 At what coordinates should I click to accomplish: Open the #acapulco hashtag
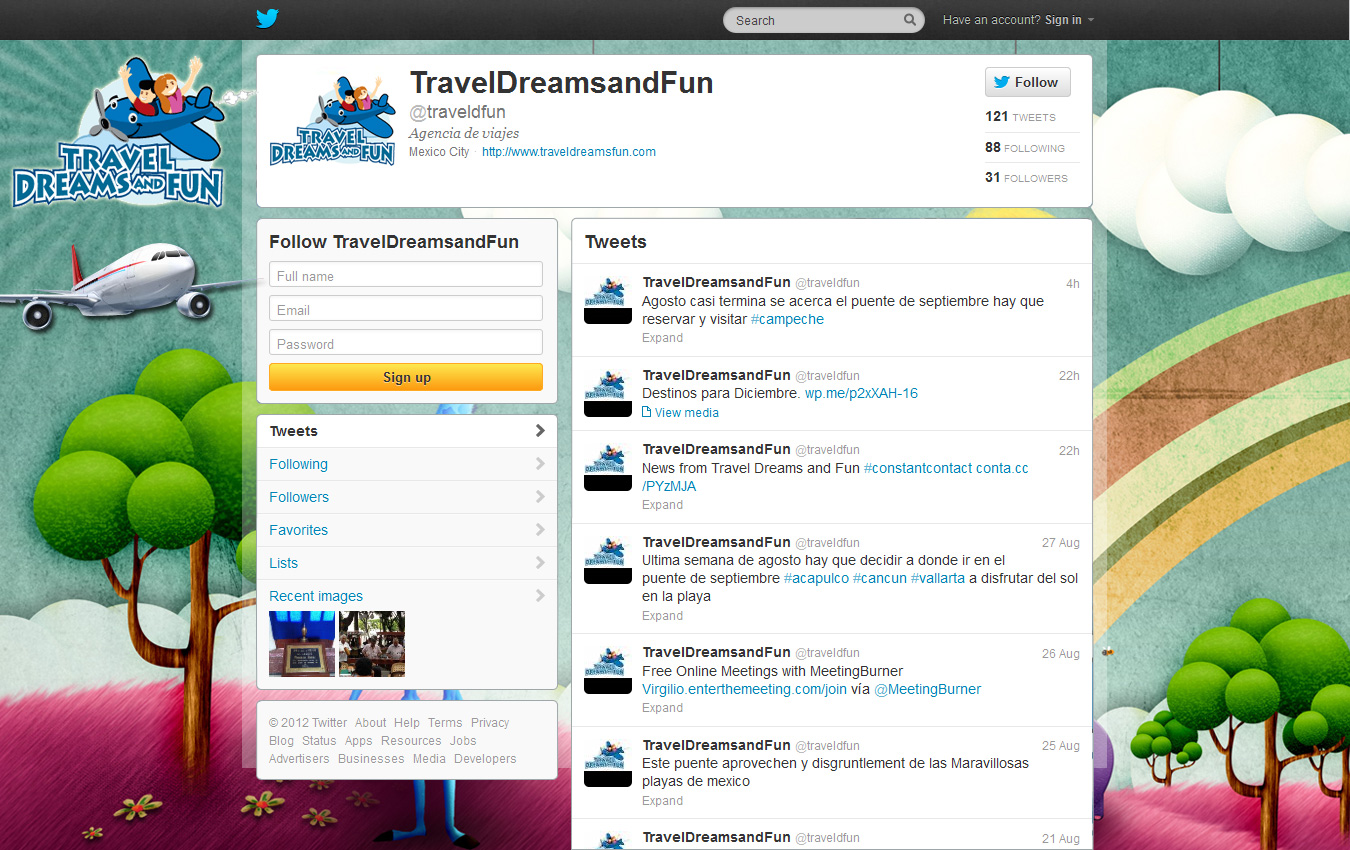tap(816, 578)
